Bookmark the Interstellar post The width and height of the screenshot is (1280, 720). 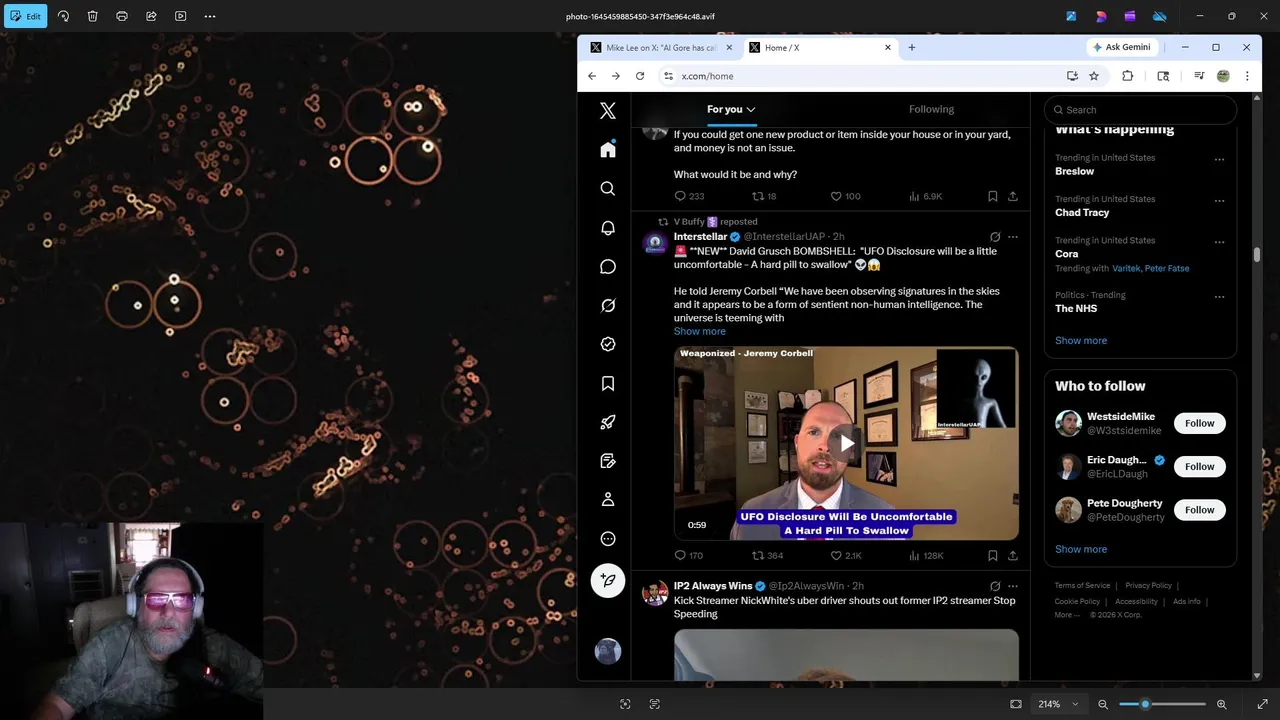click(x=992, y=555)
